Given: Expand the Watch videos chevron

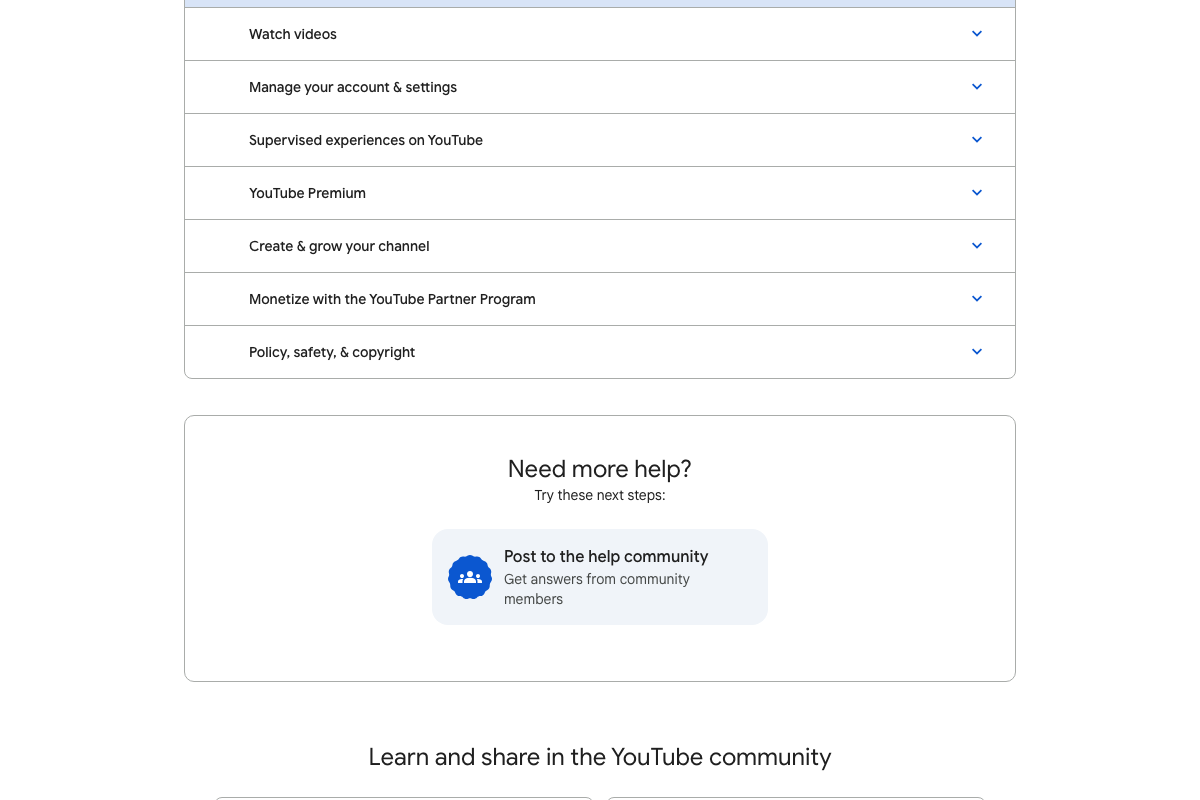Looking at the screenshot, I should [x=977, y=34].
